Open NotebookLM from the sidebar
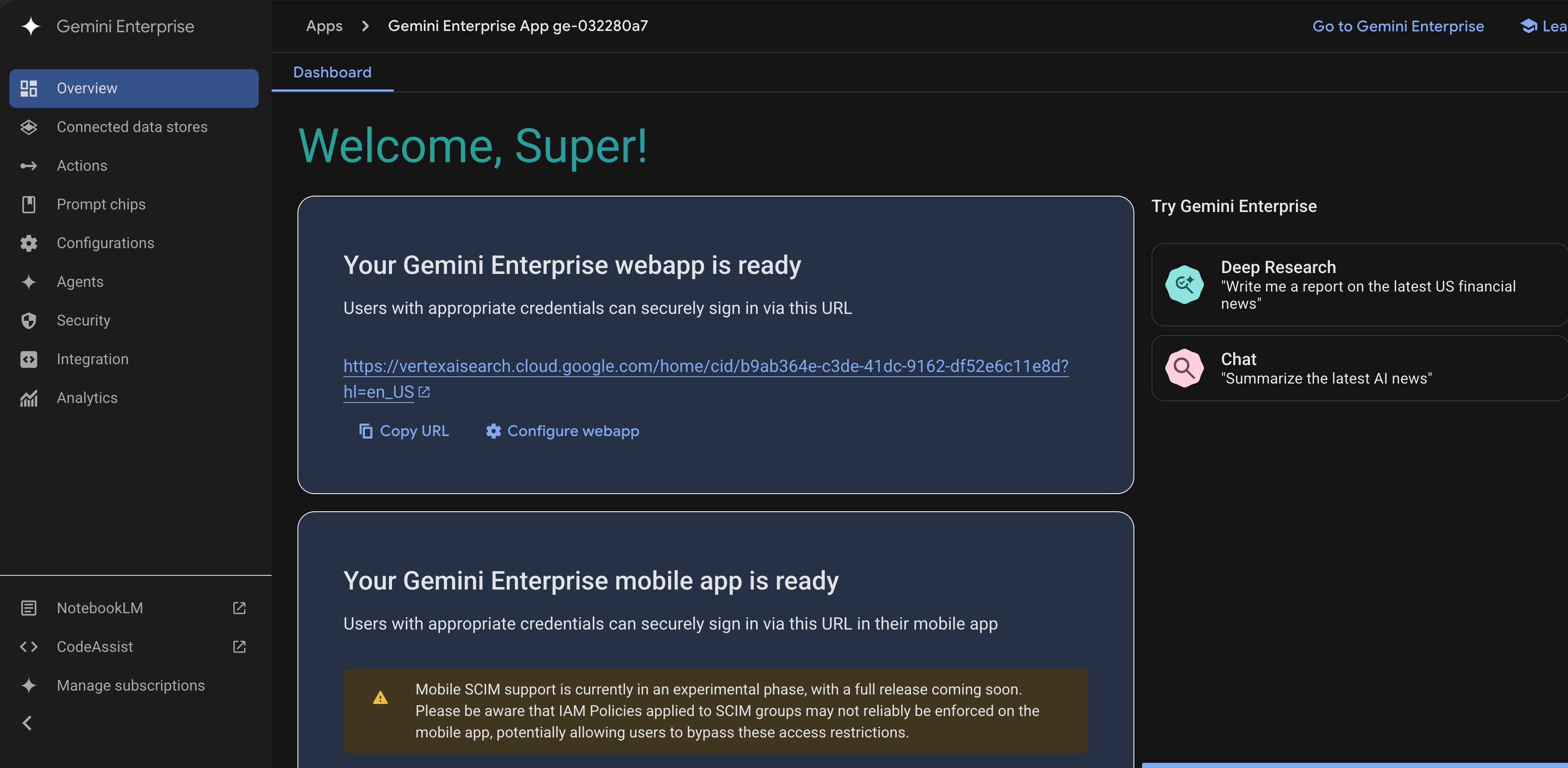1568x768 pixels. [x=134, y=608]
